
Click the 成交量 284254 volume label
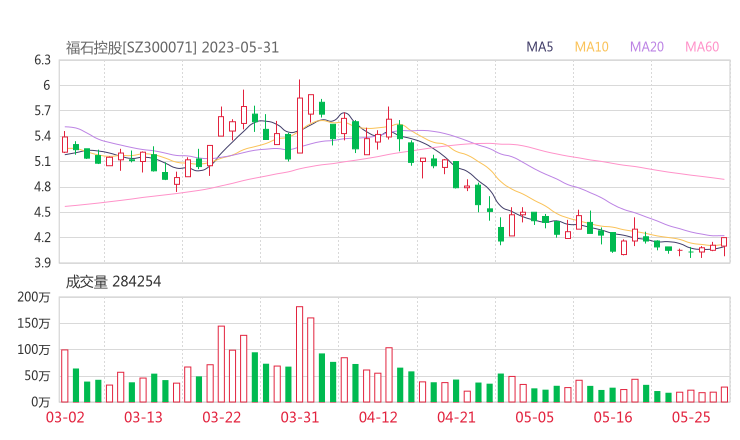[113, 282]
